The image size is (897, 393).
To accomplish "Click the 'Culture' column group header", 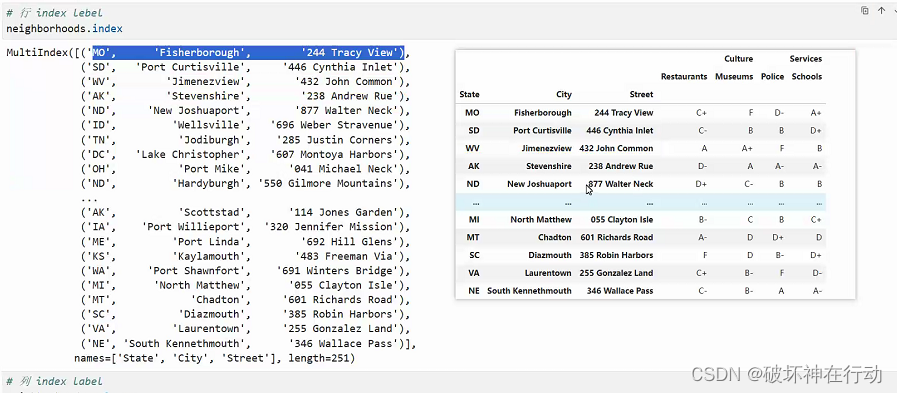I will click(738, 59).
